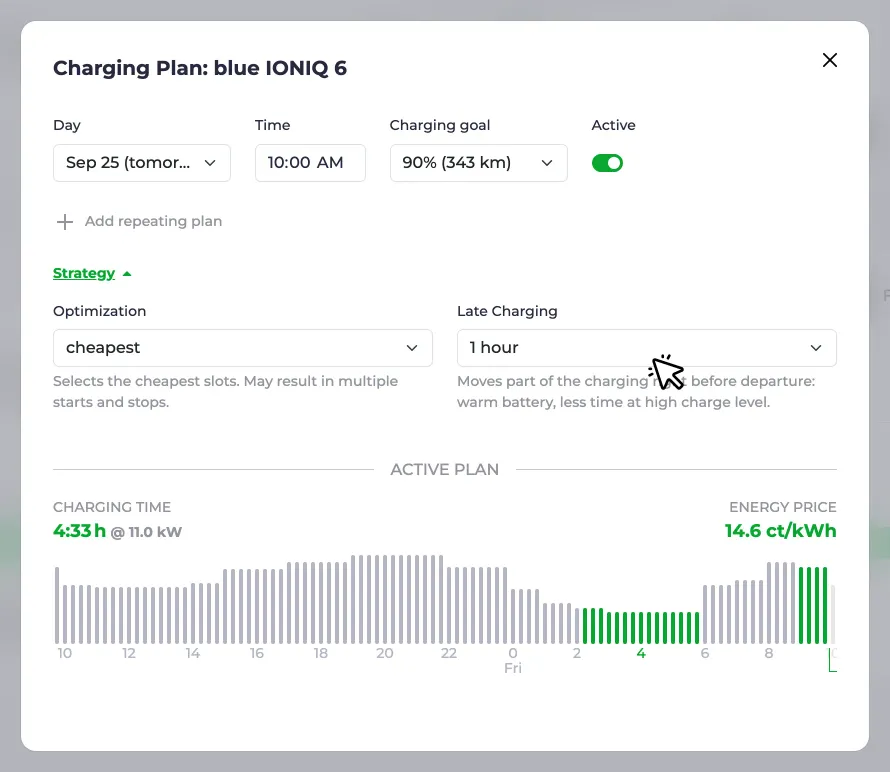Open the Late Charging dropdown set to 1 hour
This screenshot has height=772, width=890.
coord(646,348)
